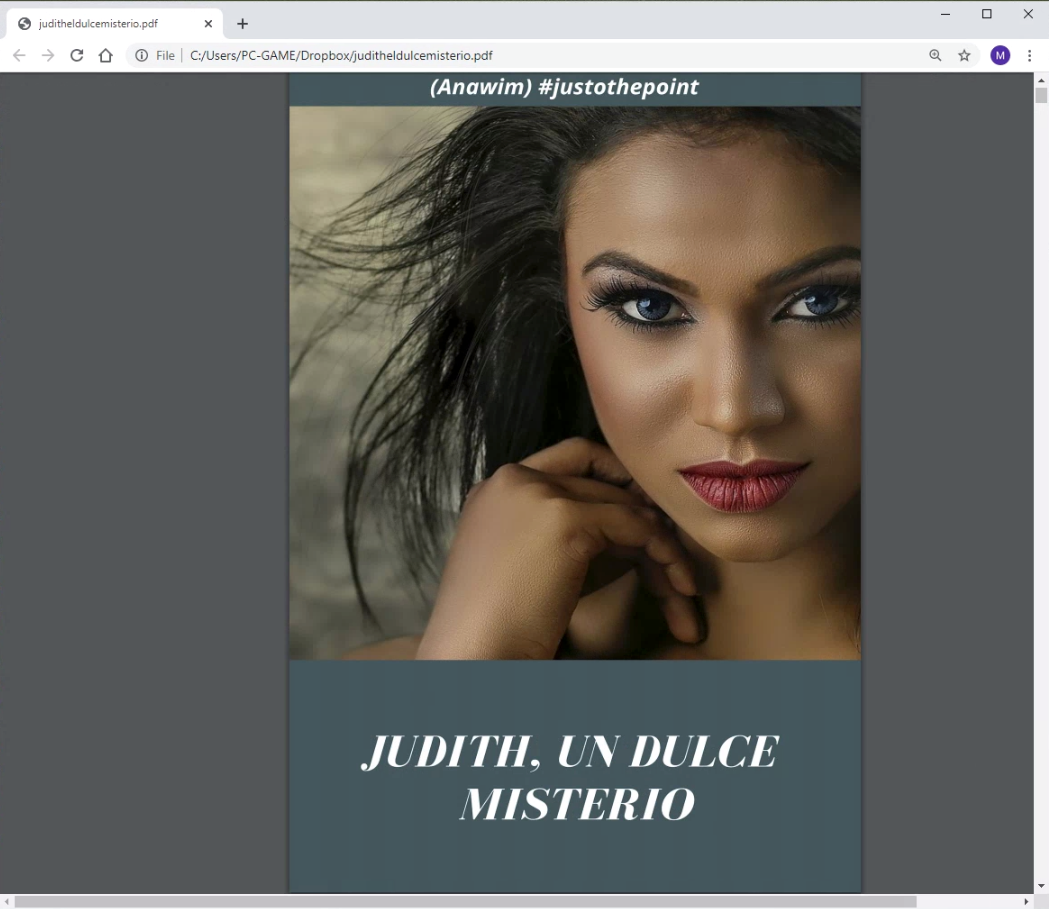1049x909 pixels.
Task: Open Chrome's three-dot menu
Action: click(1030, 56)
